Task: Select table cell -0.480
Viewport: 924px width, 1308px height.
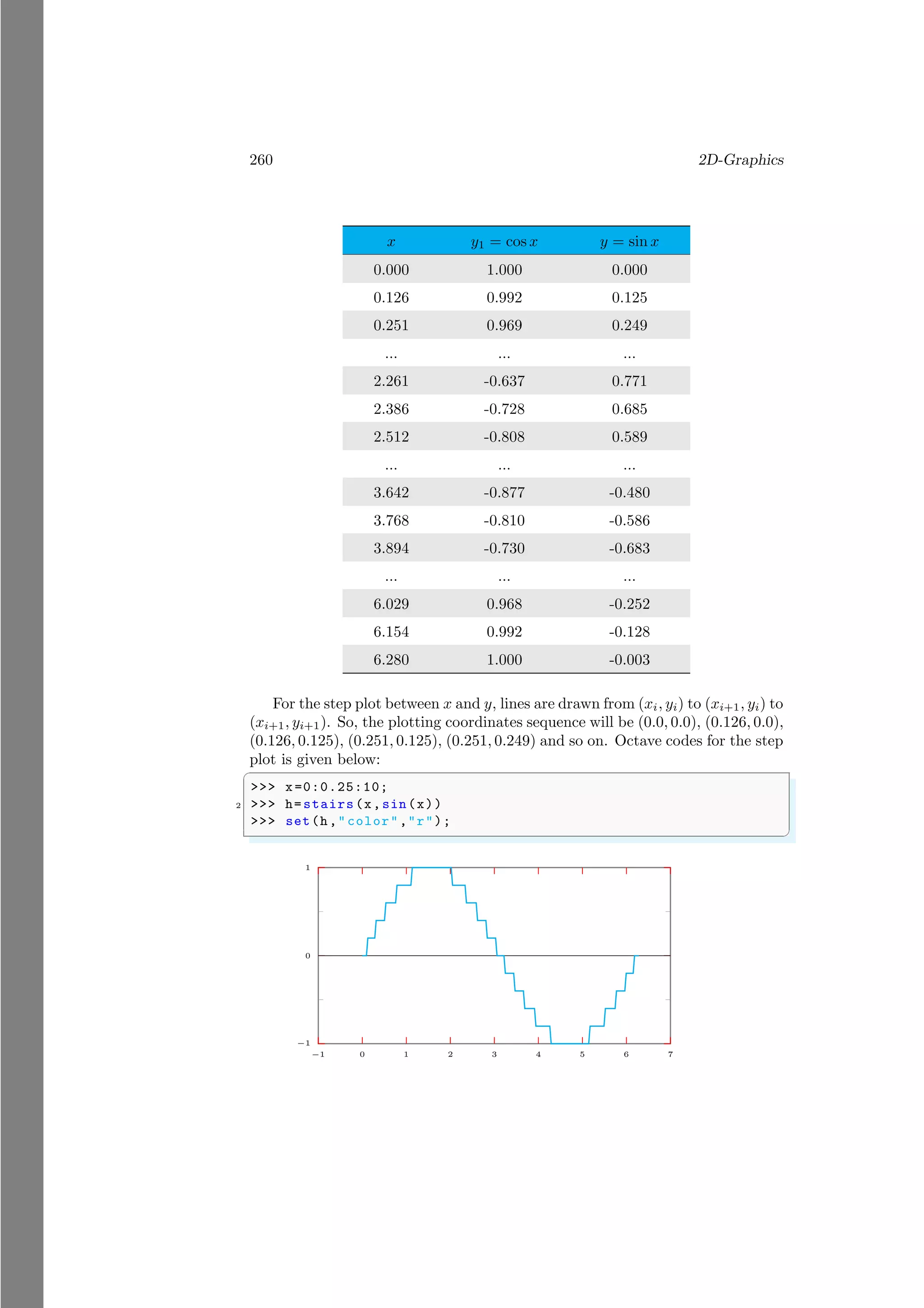Action: pos(629,493)
